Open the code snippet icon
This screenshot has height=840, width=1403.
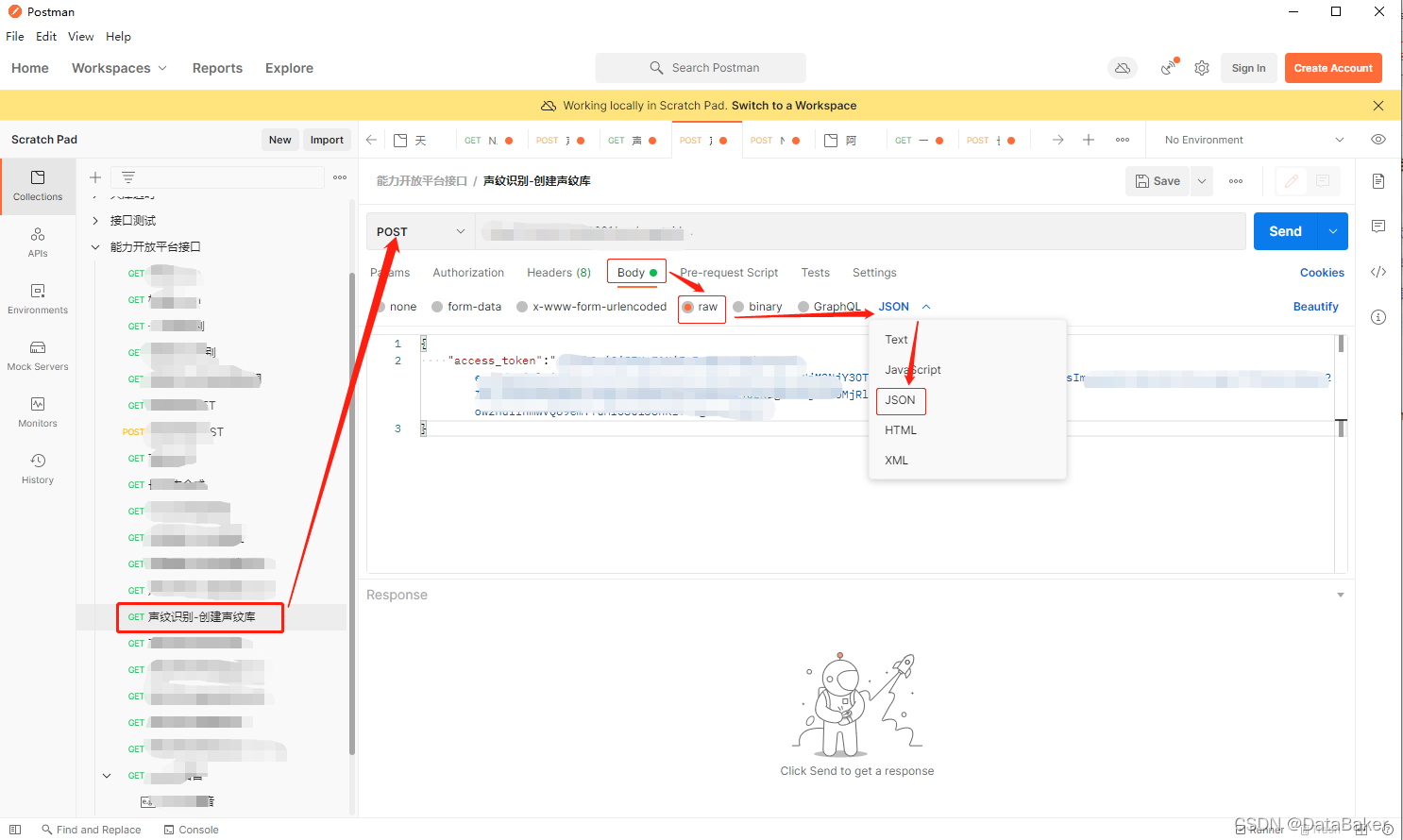(1378, 272)
